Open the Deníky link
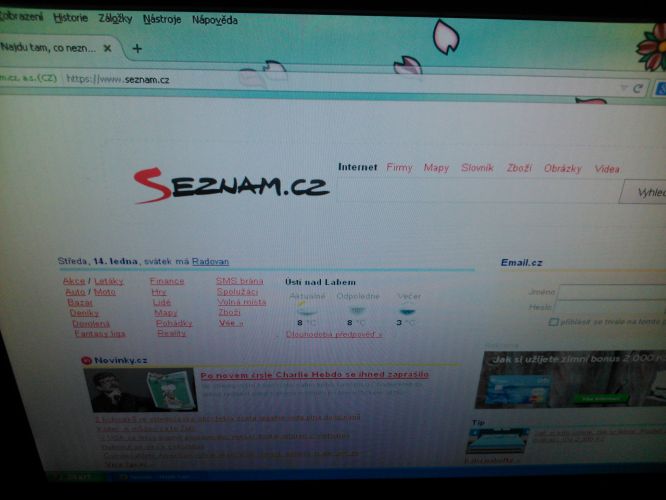Image resolution: width=666 pixels, height=500 pixels. [84, 313]
